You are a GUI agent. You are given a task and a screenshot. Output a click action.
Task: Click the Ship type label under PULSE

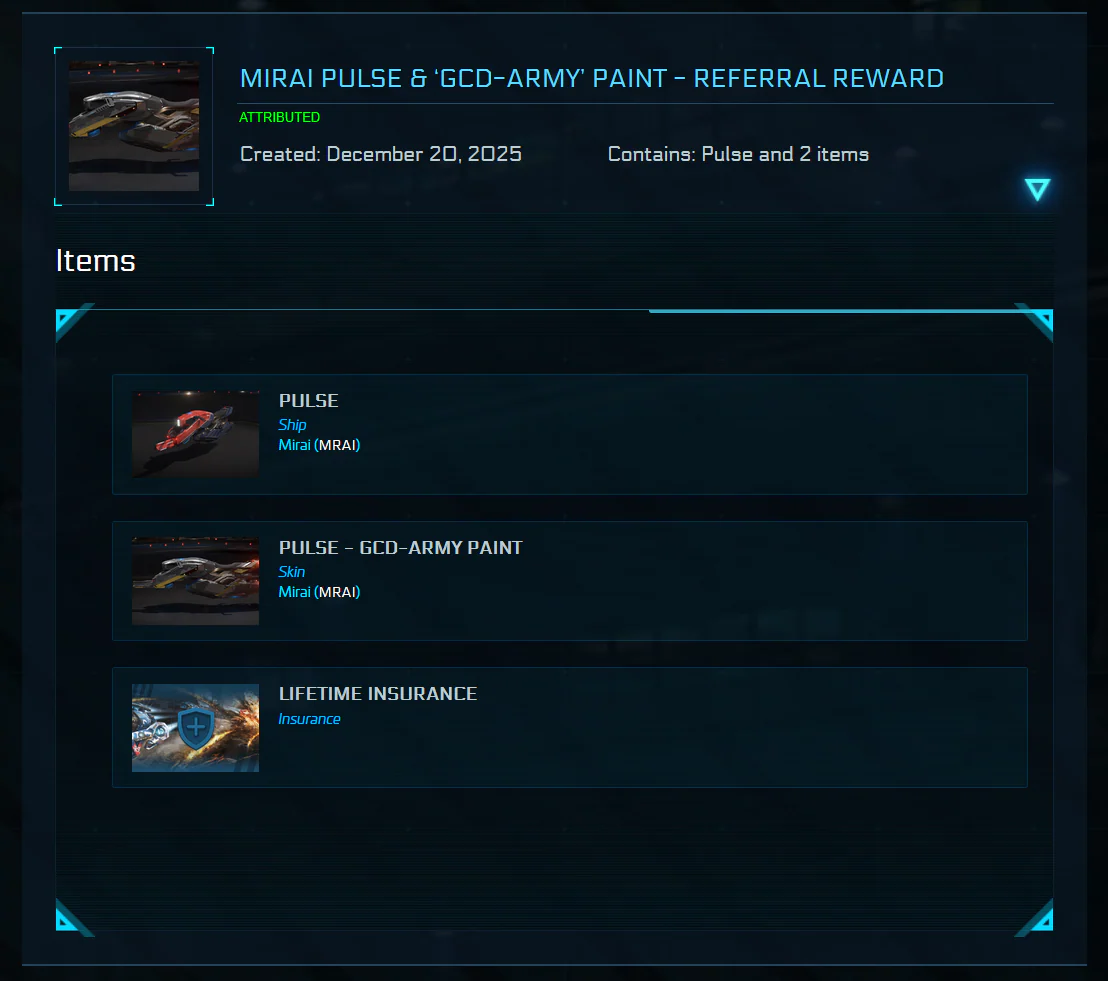[x=292, y=425]
